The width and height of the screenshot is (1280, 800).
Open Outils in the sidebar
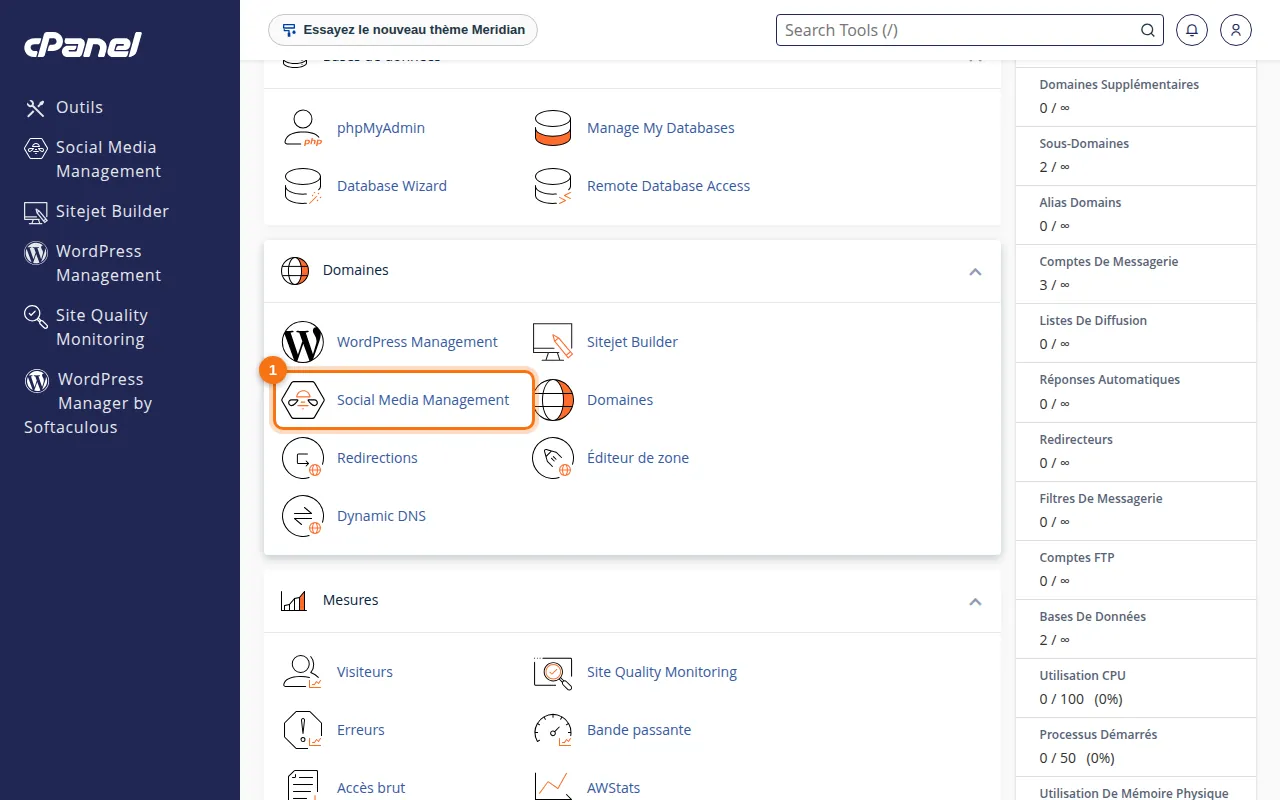[64, 107]
